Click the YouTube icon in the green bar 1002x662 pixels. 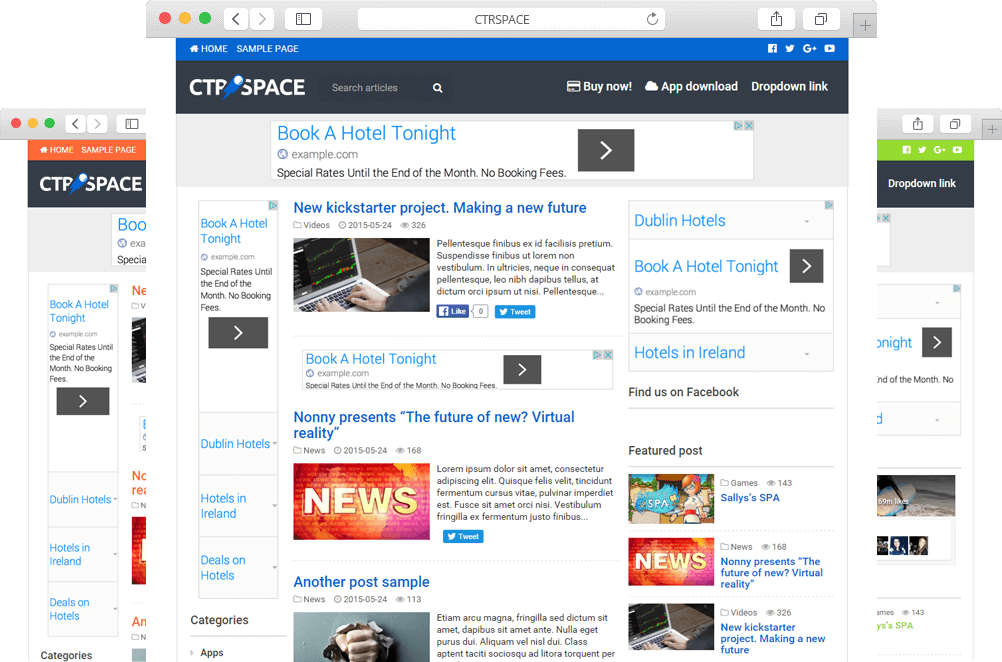click(x=957, y=150)
